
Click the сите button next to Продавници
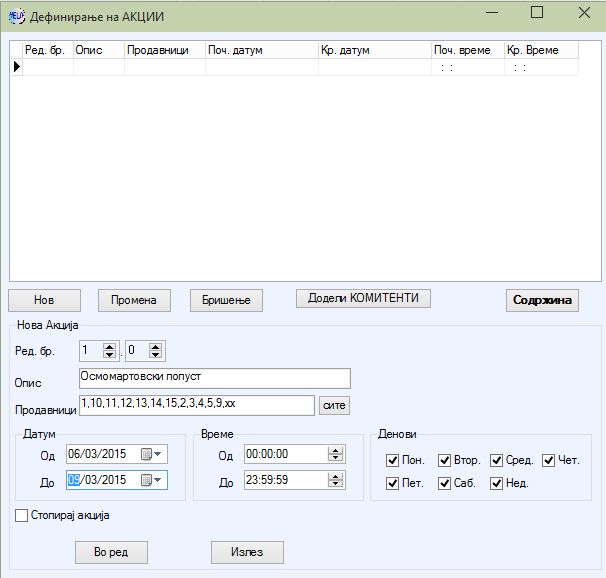[x=334, y=406]
